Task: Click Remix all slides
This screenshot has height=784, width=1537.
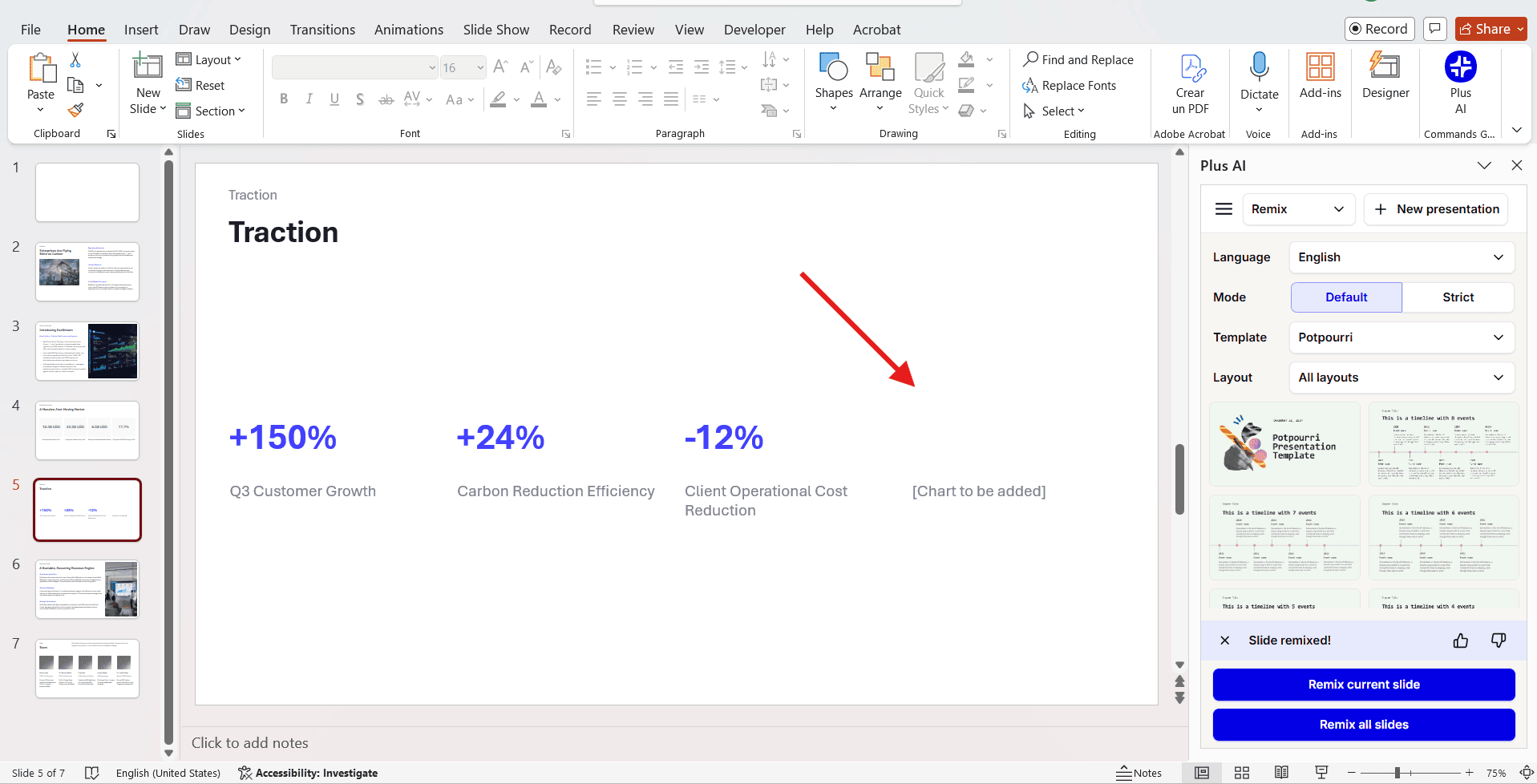Action: 1364,725
